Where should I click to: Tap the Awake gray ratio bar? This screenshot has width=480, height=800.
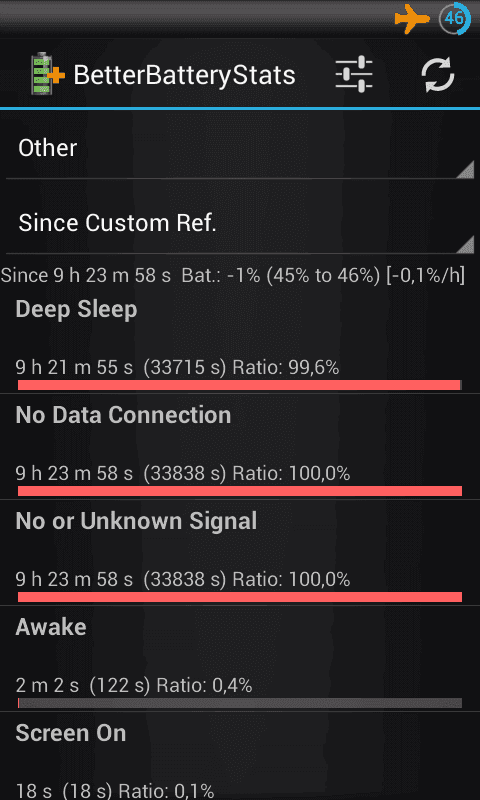point(240,703)
